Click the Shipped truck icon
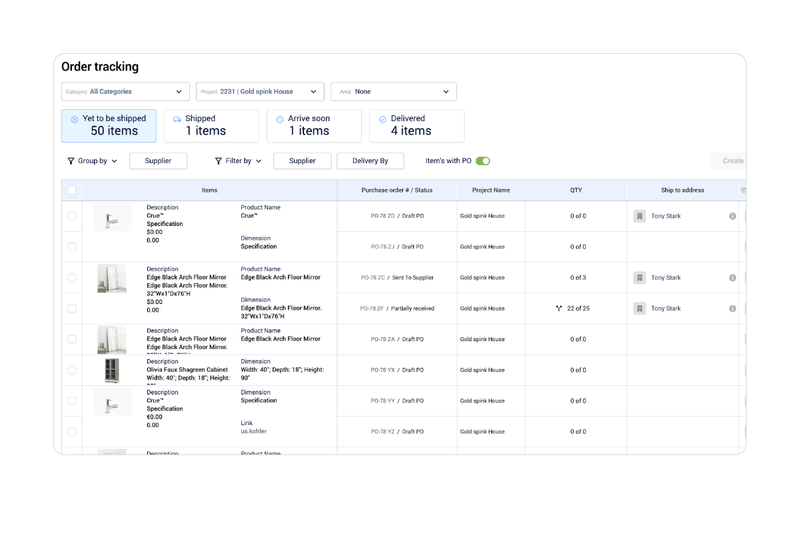Image resolution: width=800 pixels, height=533 pixels. click(177, 119)
